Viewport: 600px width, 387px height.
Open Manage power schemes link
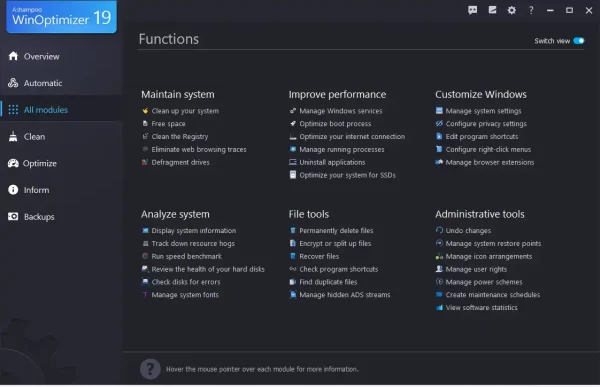(x=484, y=282)
